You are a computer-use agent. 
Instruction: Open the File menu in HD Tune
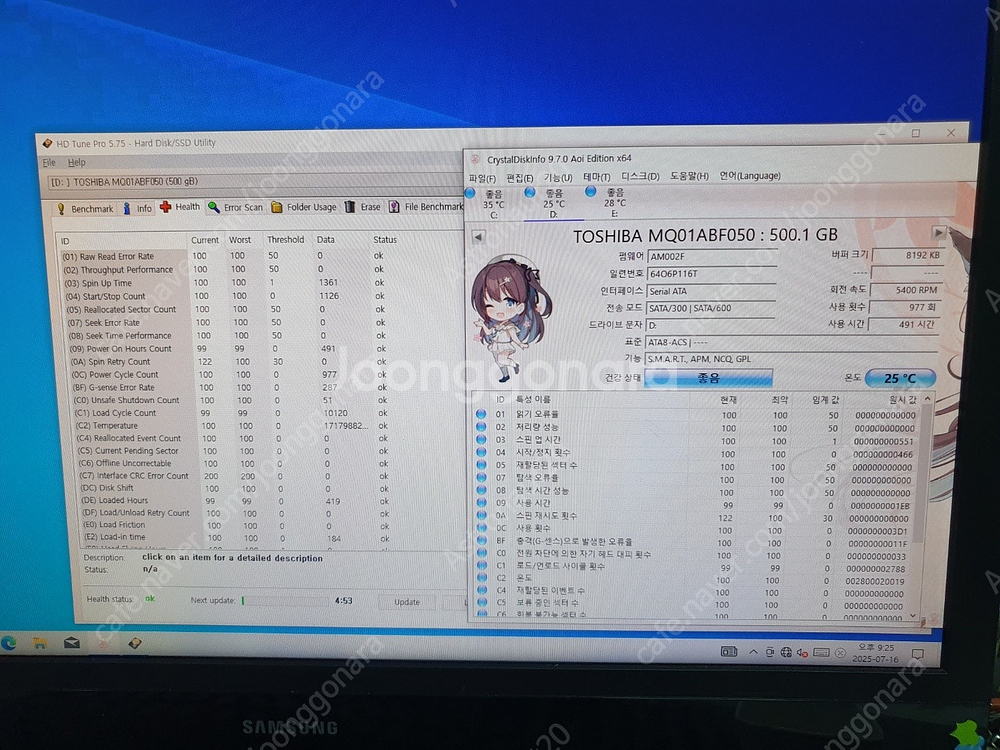coord(49,163)
